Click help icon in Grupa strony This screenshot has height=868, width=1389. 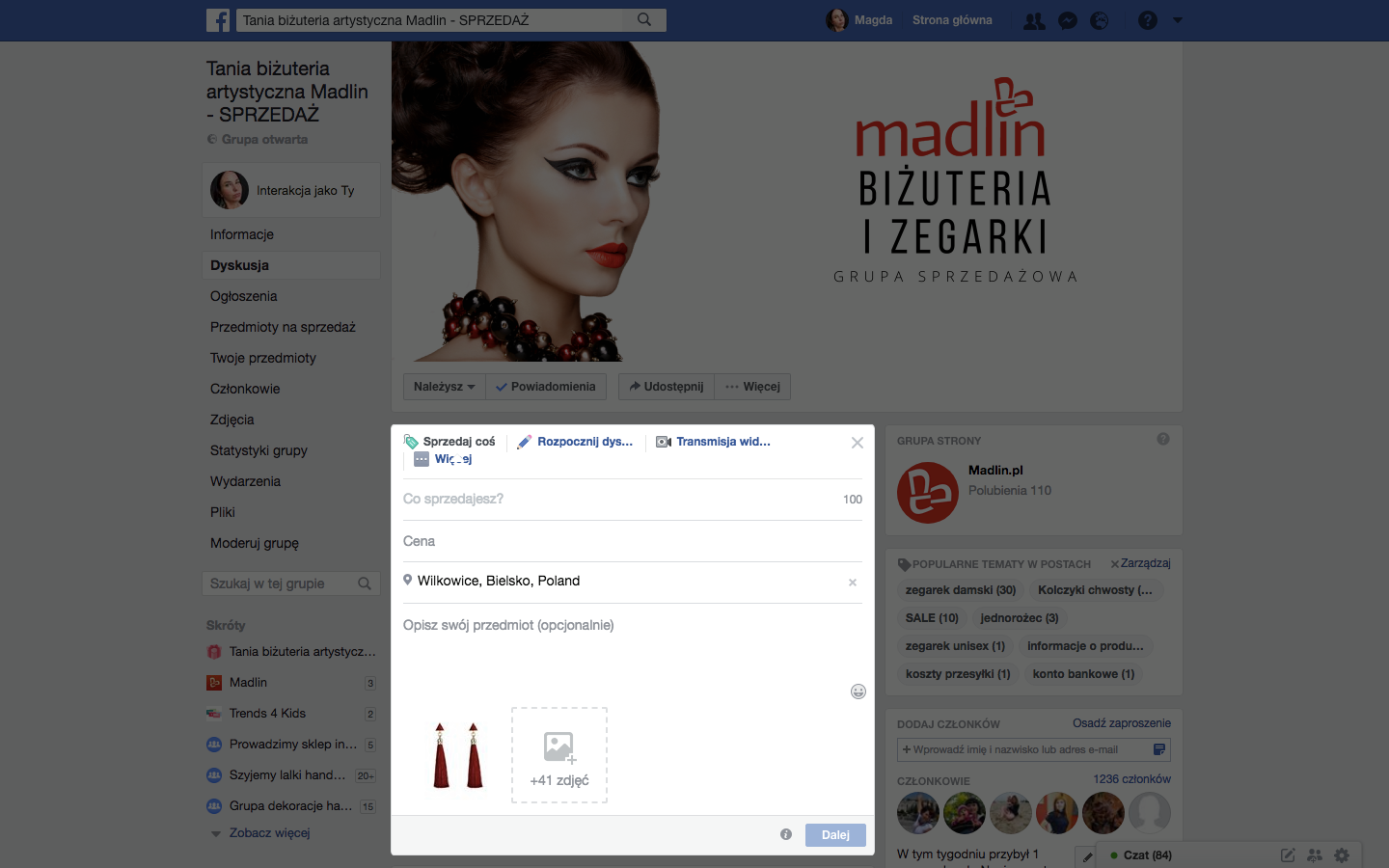(x=1163, y=439)
